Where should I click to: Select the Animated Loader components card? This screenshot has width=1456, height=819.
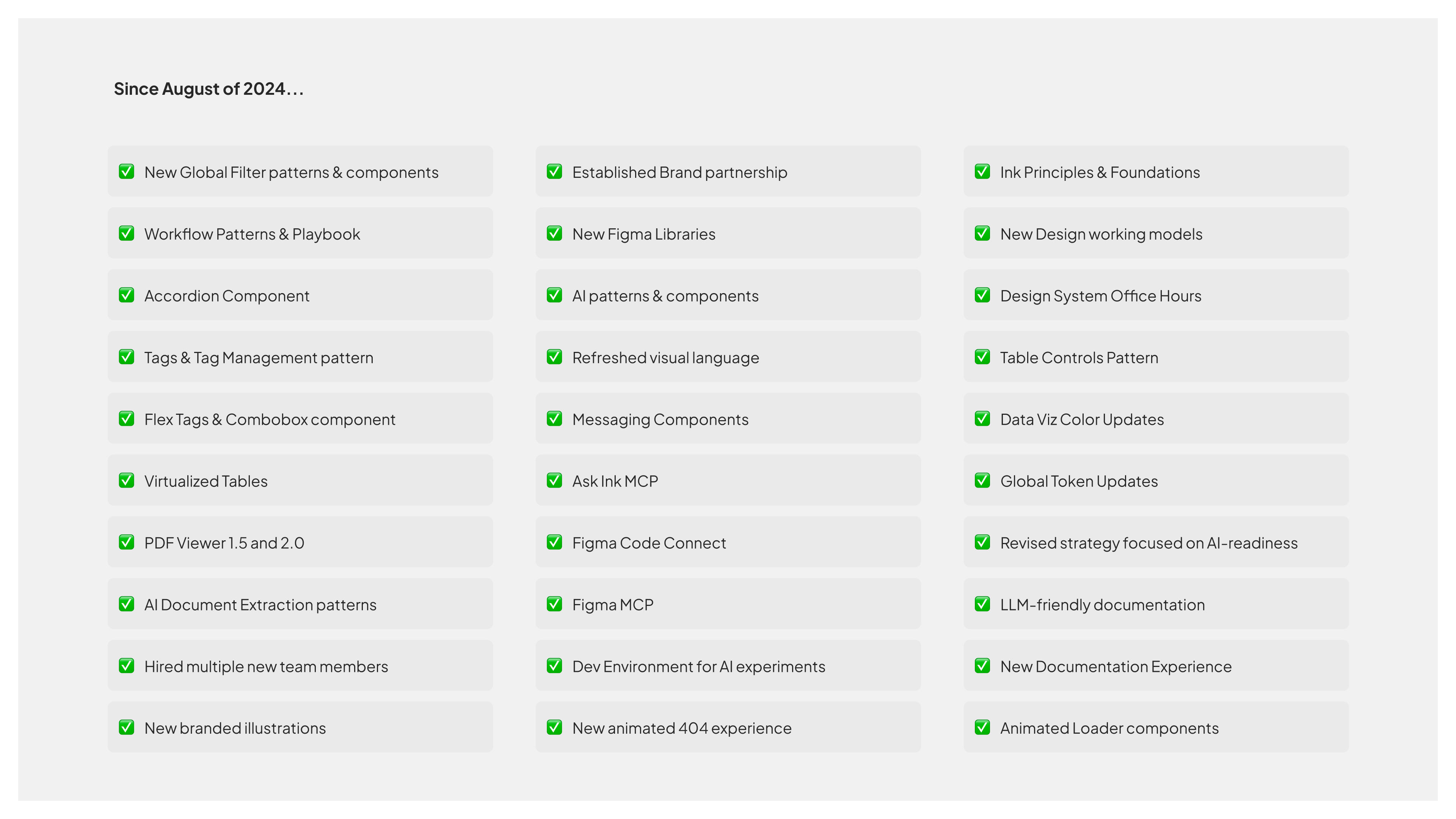click(x=1156, y=727)
